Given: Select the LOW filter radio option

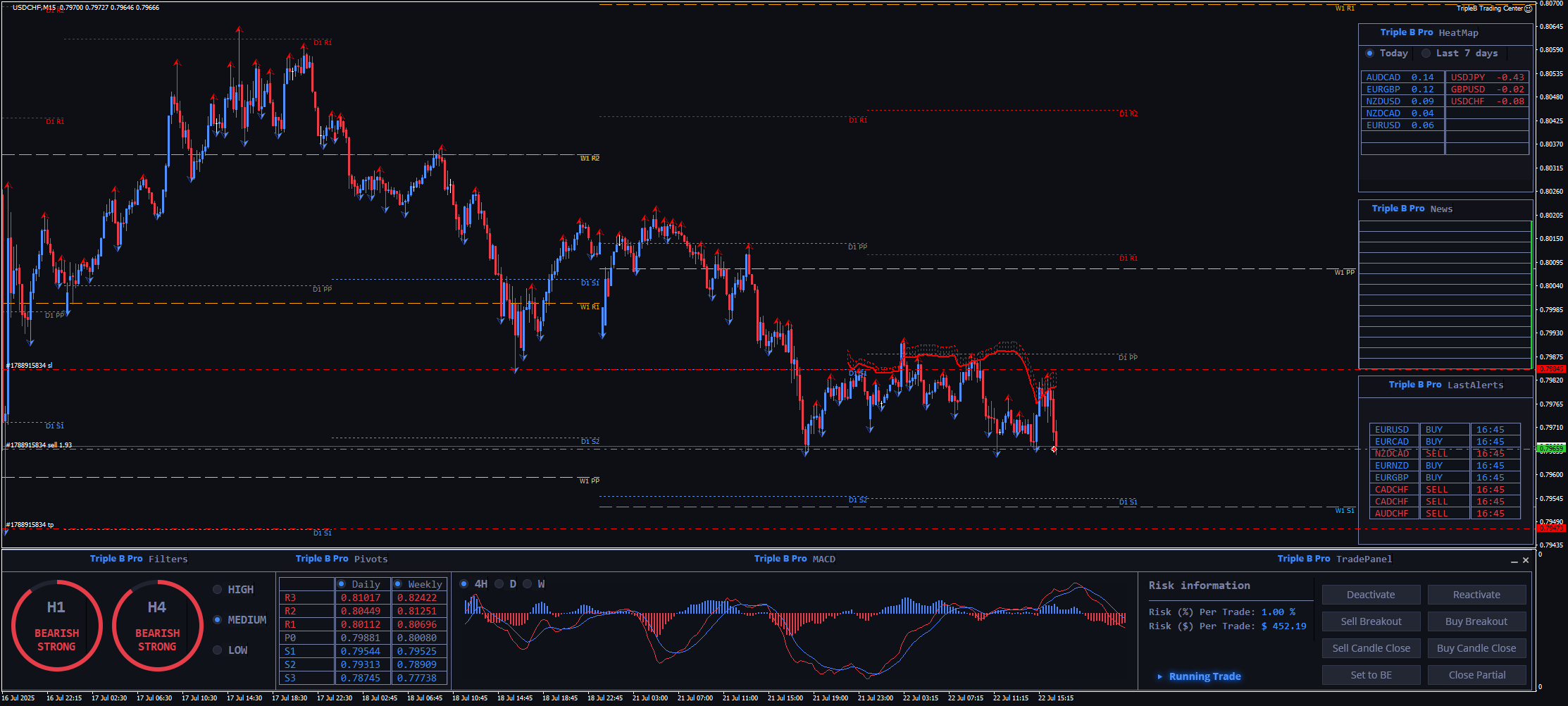Looking at the screenshot, I should [218, 650].
